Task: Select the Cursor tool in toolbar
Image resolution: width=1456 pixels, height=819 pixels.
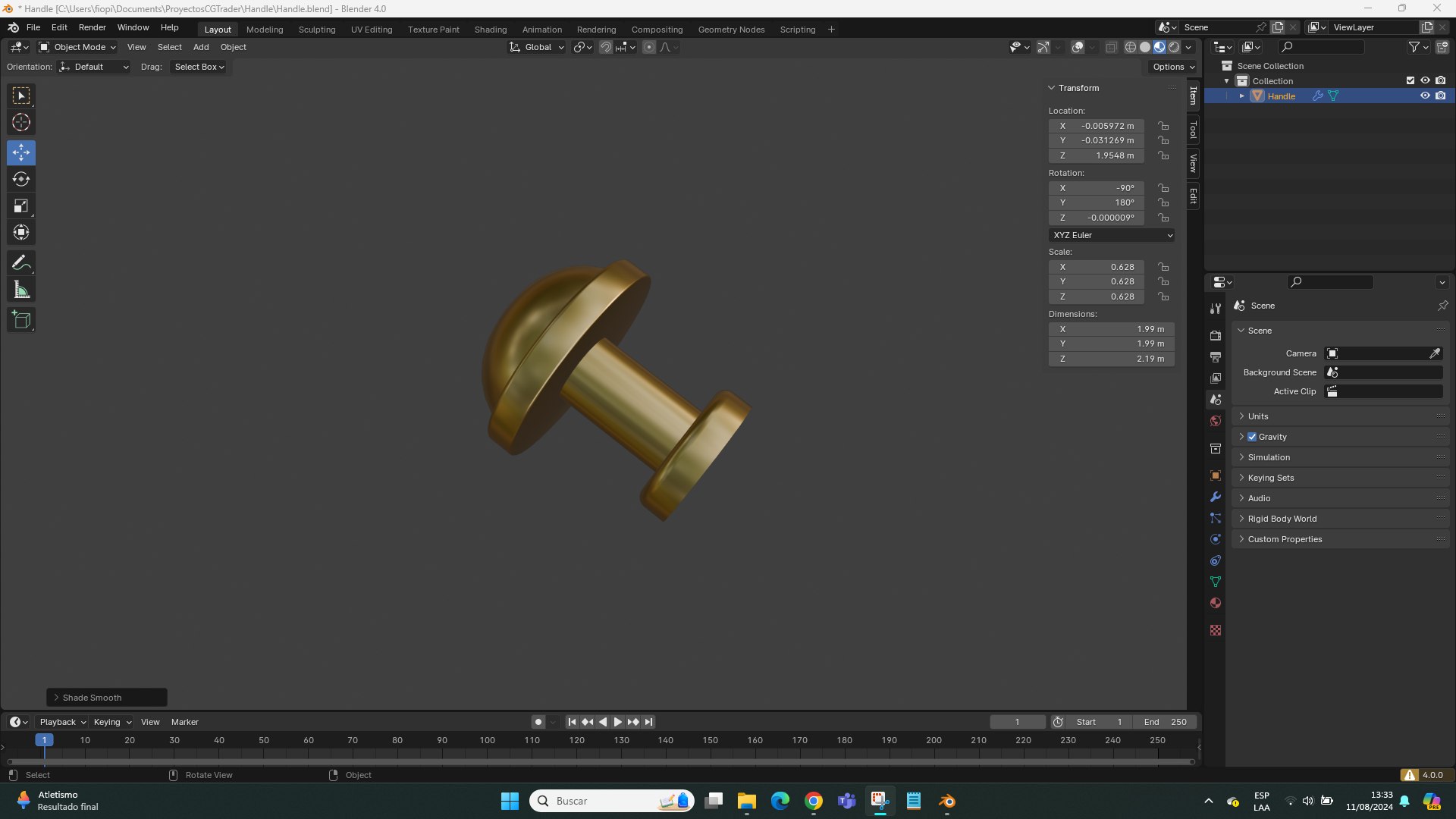Action: pyautogui.click(x=21, y=123)
